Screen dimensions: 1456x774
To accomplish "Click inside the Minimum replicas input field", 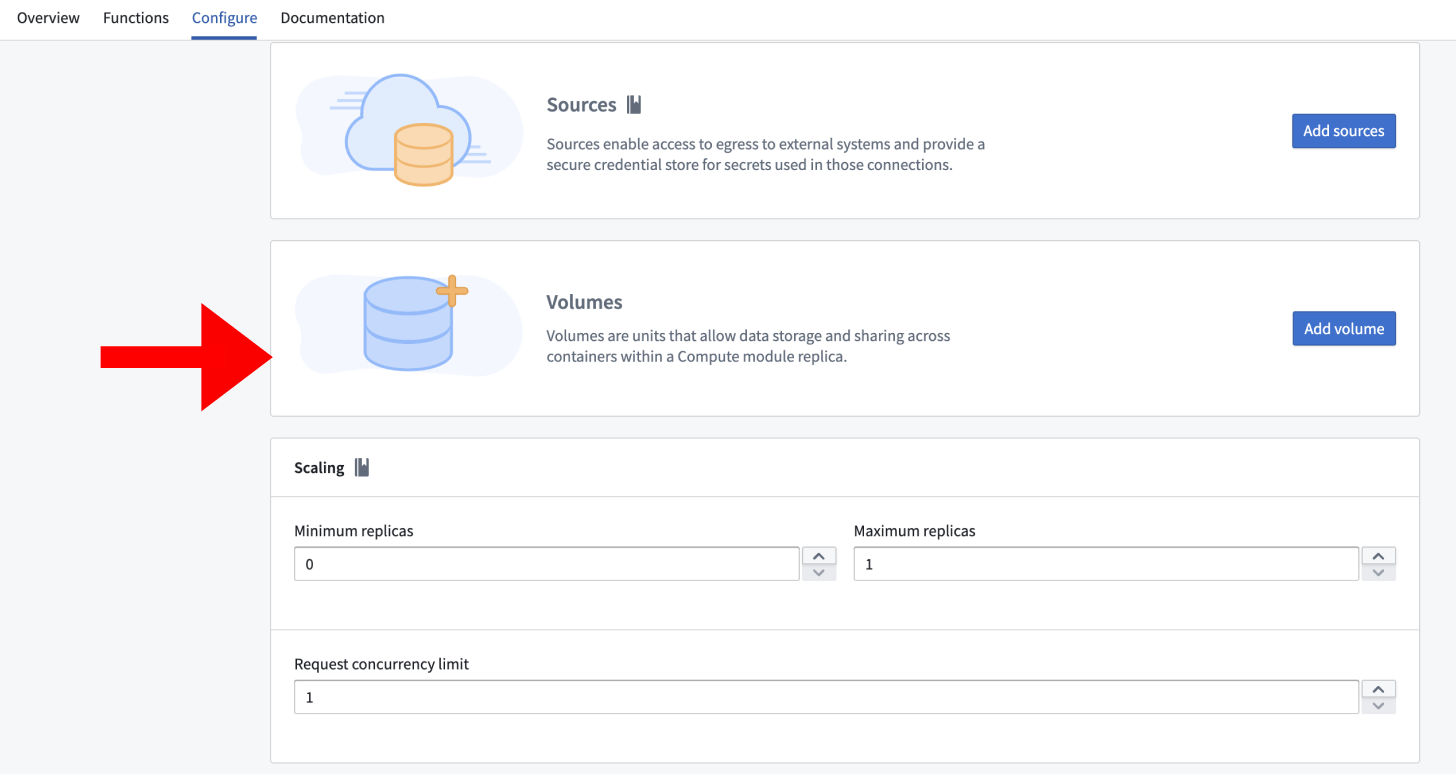I will pos(546,563).
